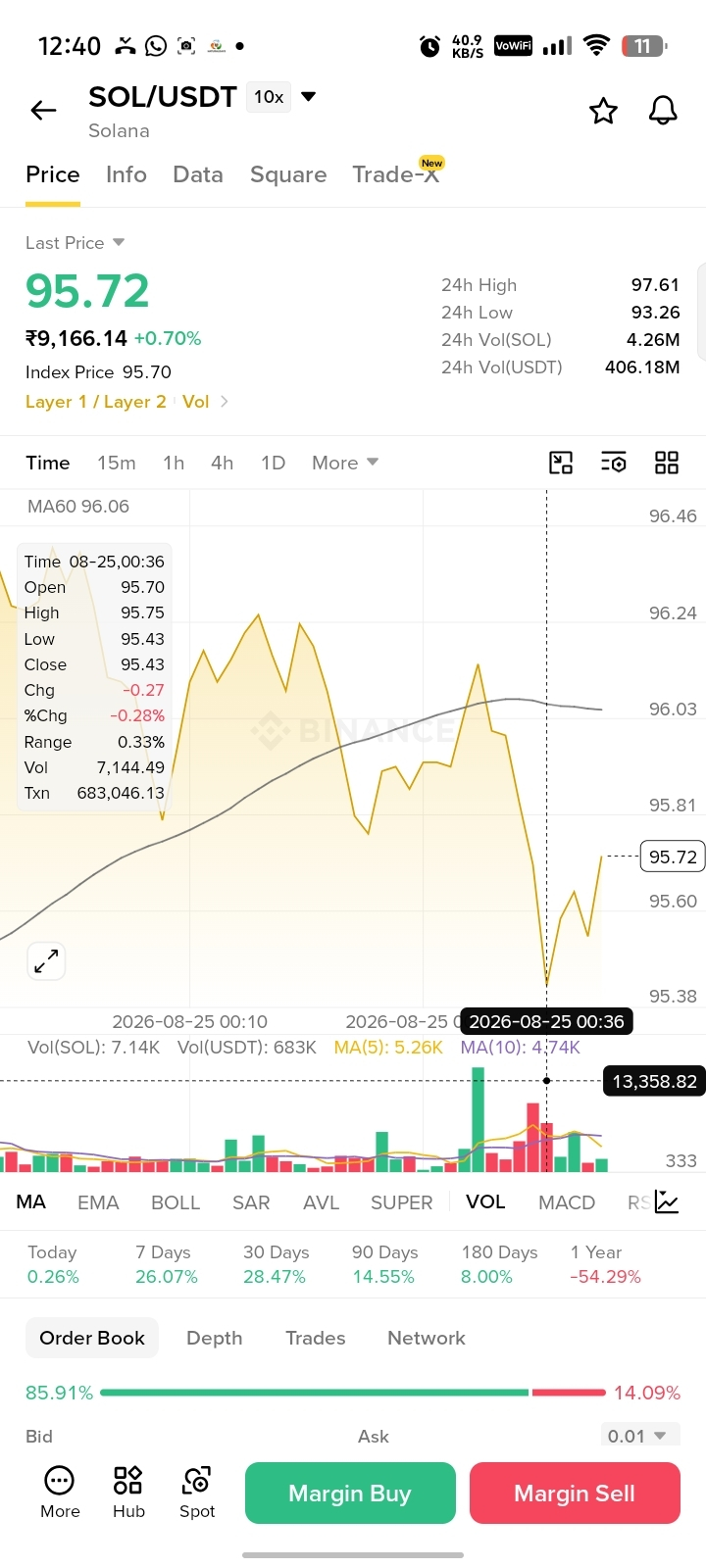Toggle the BOLL indicator
The width and height of the screenshot is (706, 1568).
point(176,1202)
